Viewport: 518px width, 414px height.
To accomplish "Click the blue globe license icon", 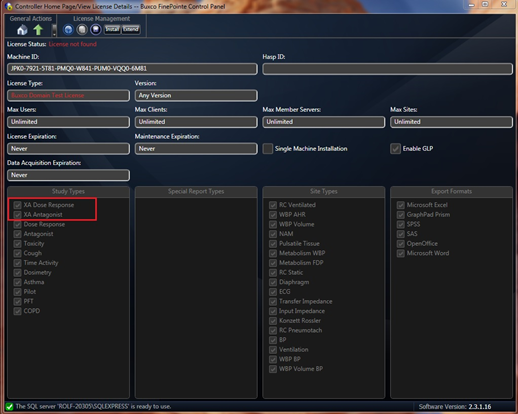I will point(68,30).
